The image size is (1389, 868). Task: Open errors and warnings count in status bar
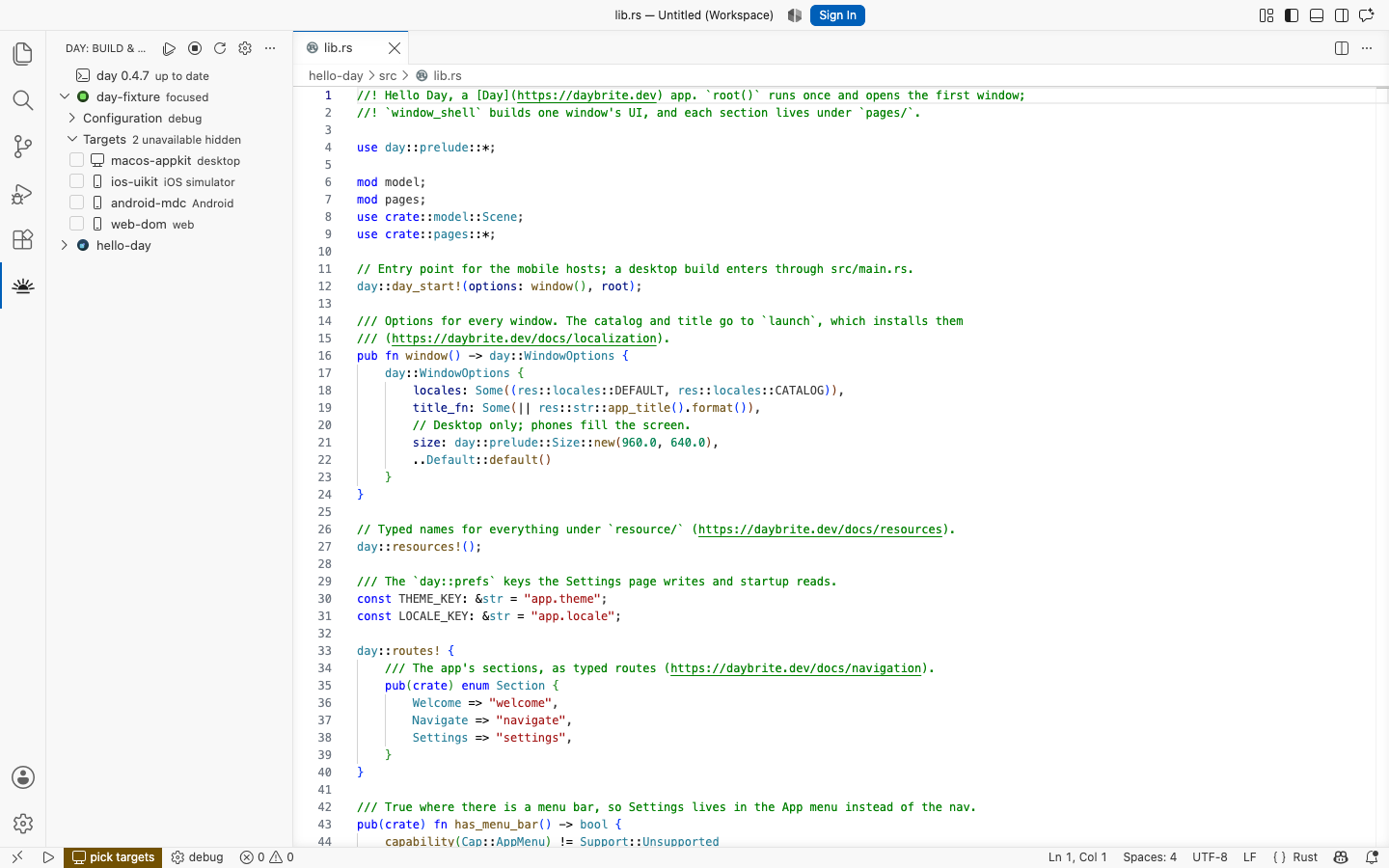(x=267, y=856)
